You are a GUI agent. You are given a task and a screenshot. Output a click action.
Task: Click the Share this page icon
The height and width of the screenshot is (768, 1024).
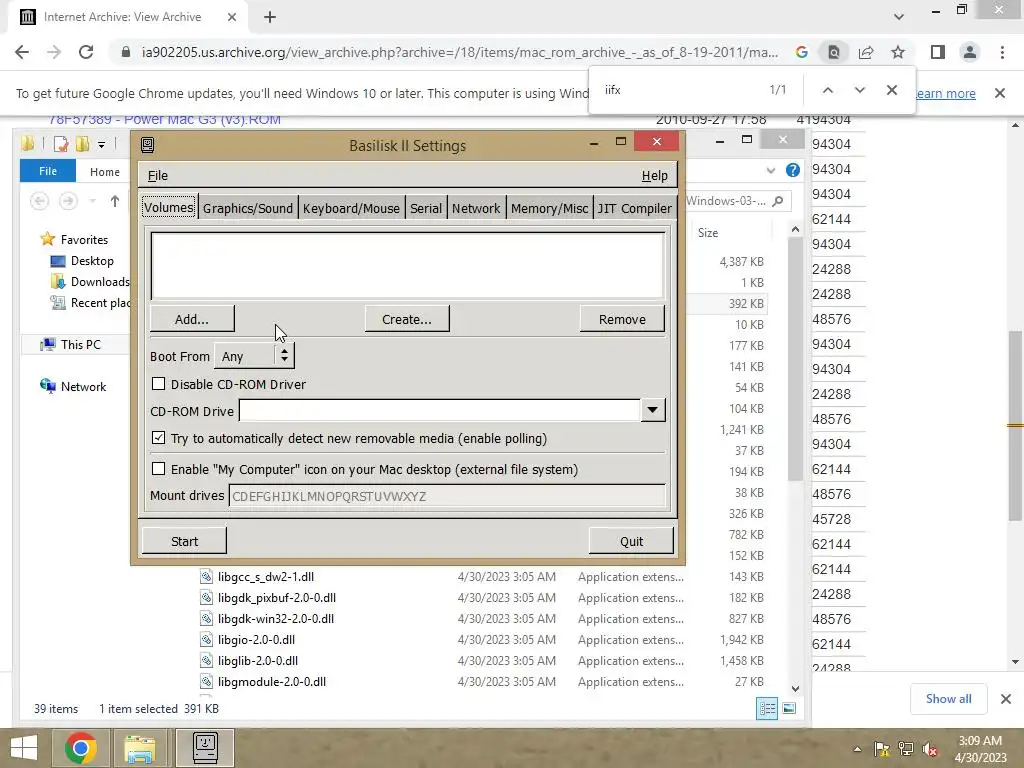tap(866, 52)
